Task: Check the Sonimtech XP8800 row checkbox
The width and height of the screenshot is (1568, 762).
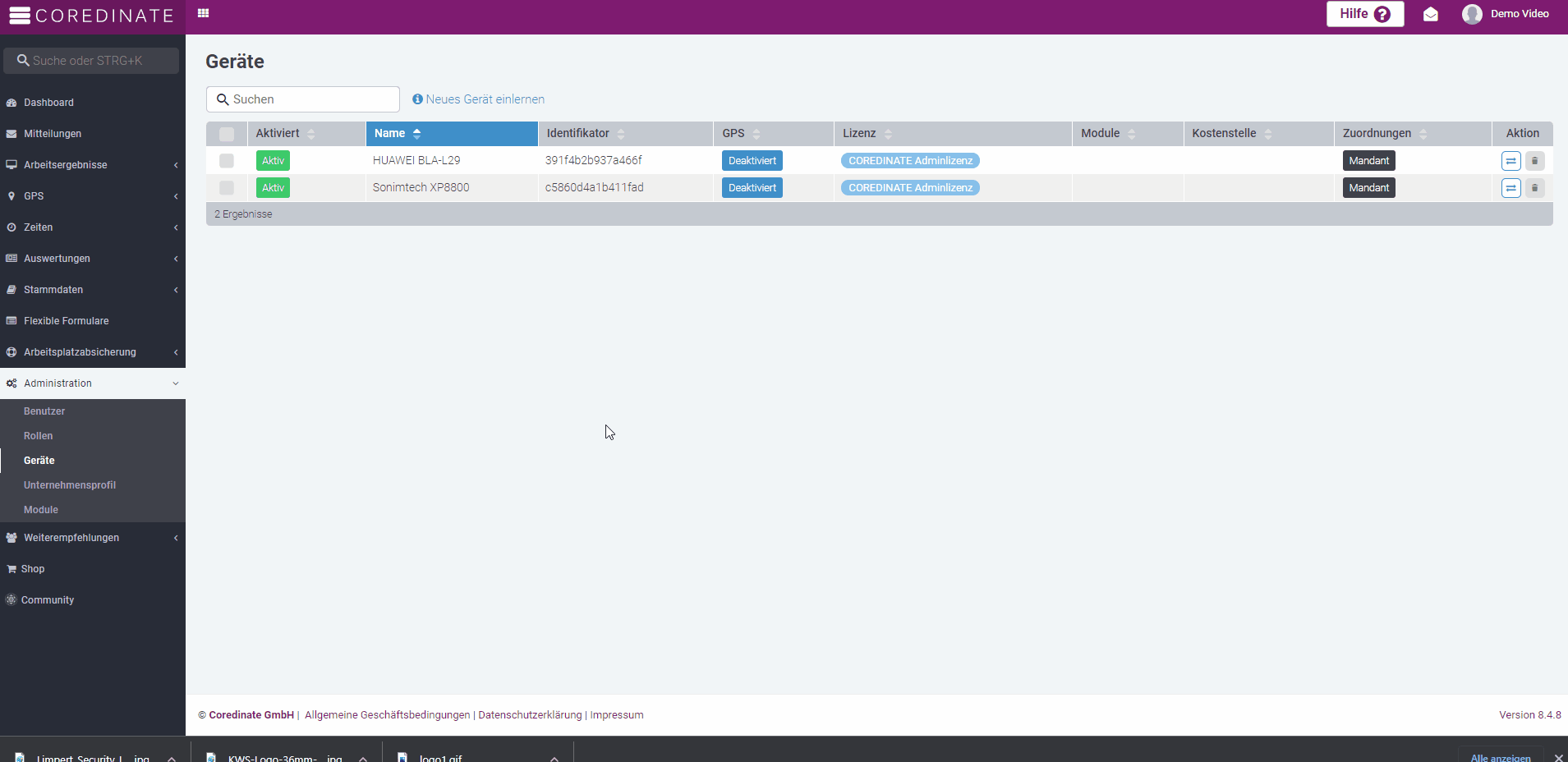Action: point(227,188)
